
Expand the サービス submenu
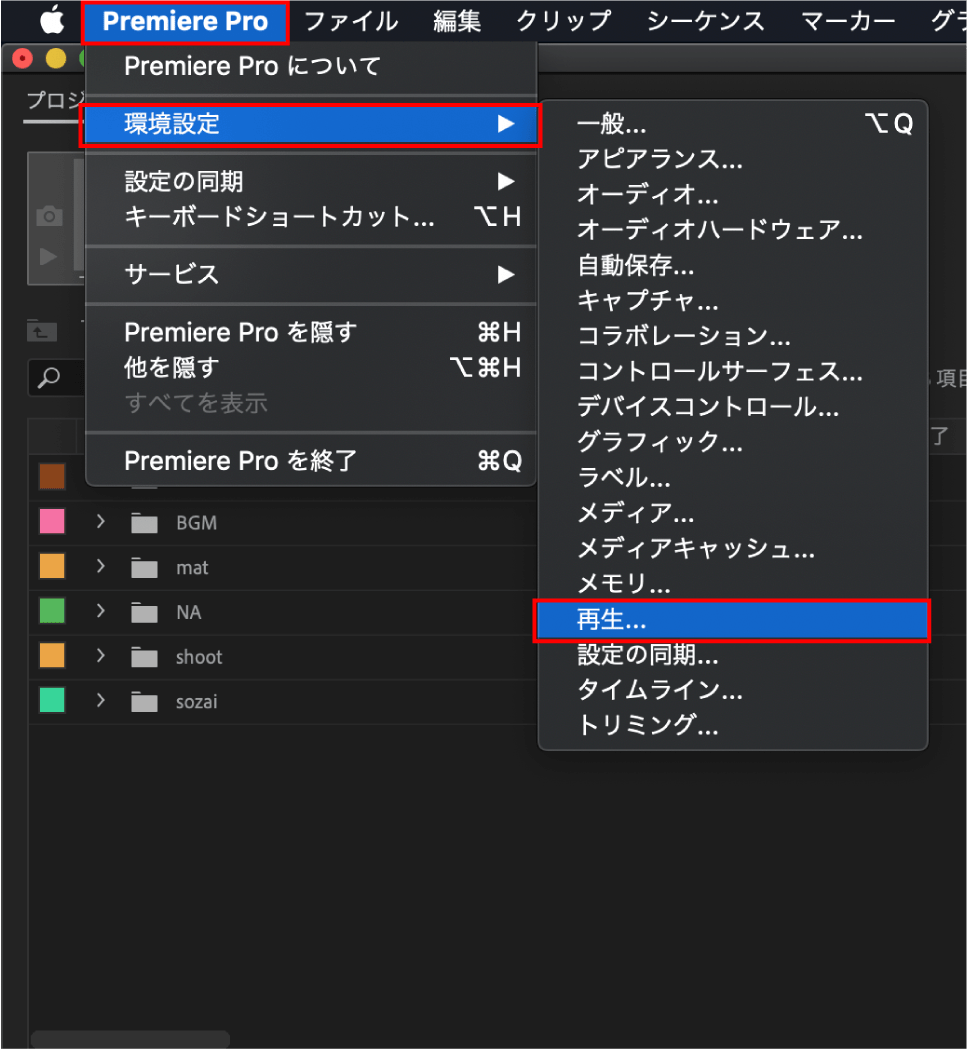click(311, 275)
